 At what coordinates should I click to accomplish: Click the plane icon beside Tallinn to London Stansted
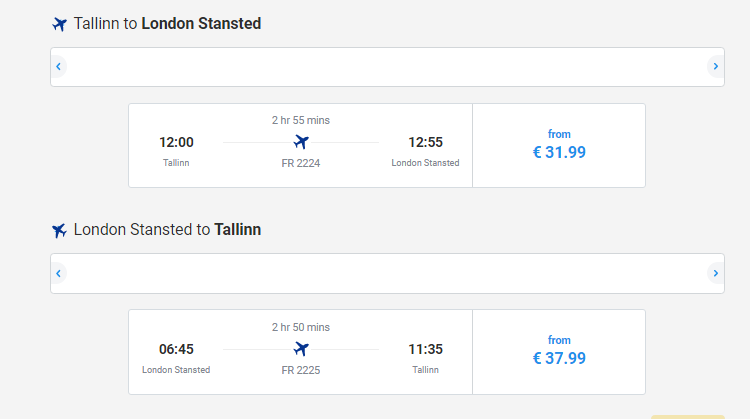point(59,24)
